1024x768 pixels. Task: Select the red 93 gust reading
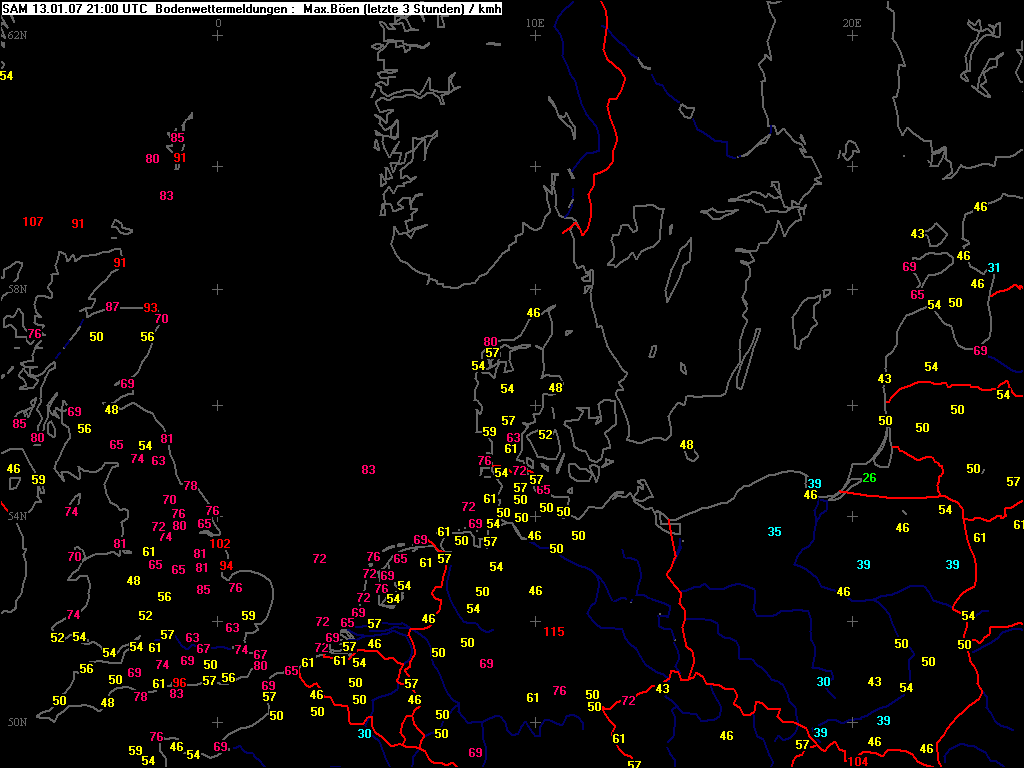coord(151,308)
